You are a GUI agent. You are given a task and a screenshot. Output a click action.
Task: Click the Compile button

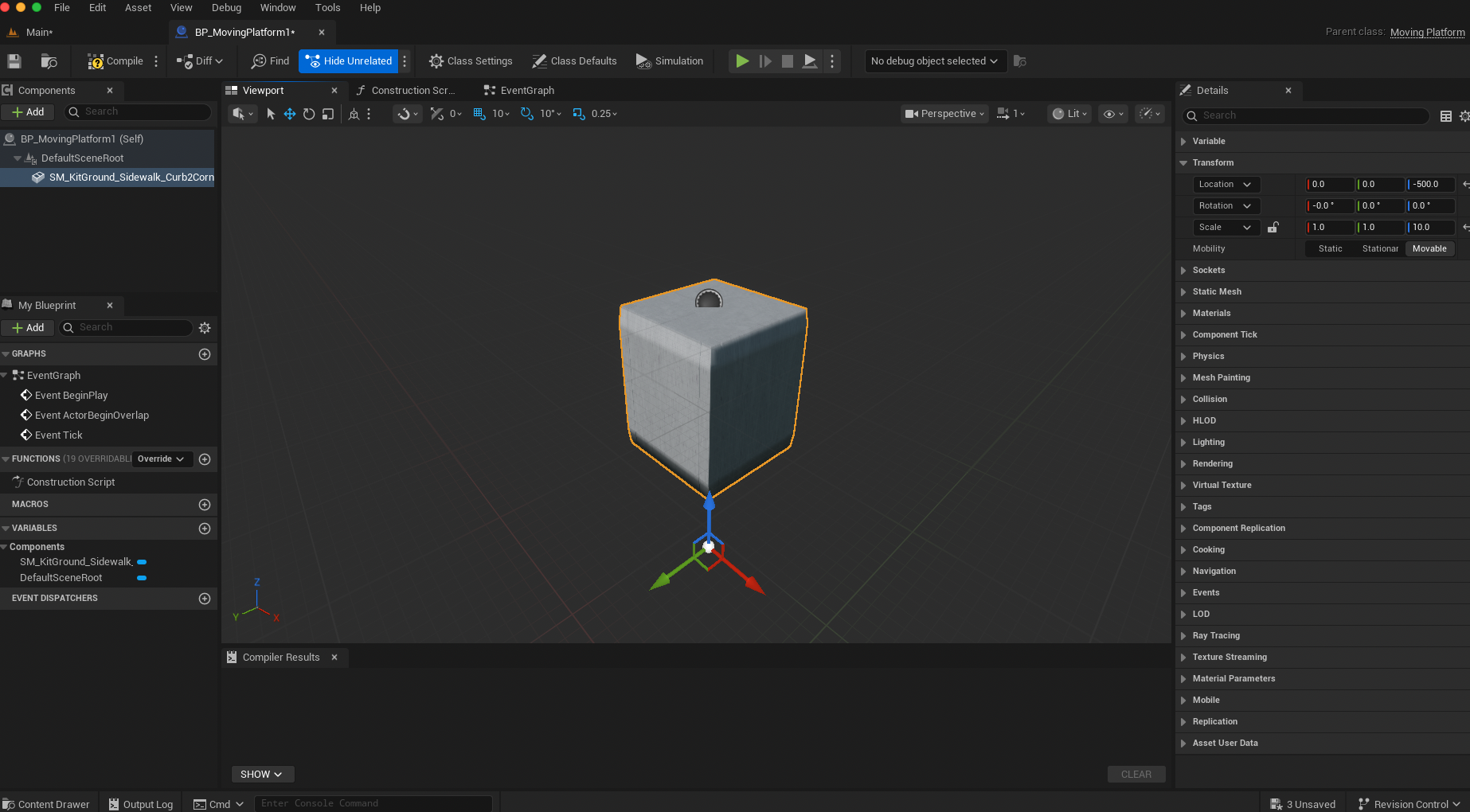point(116,61)
